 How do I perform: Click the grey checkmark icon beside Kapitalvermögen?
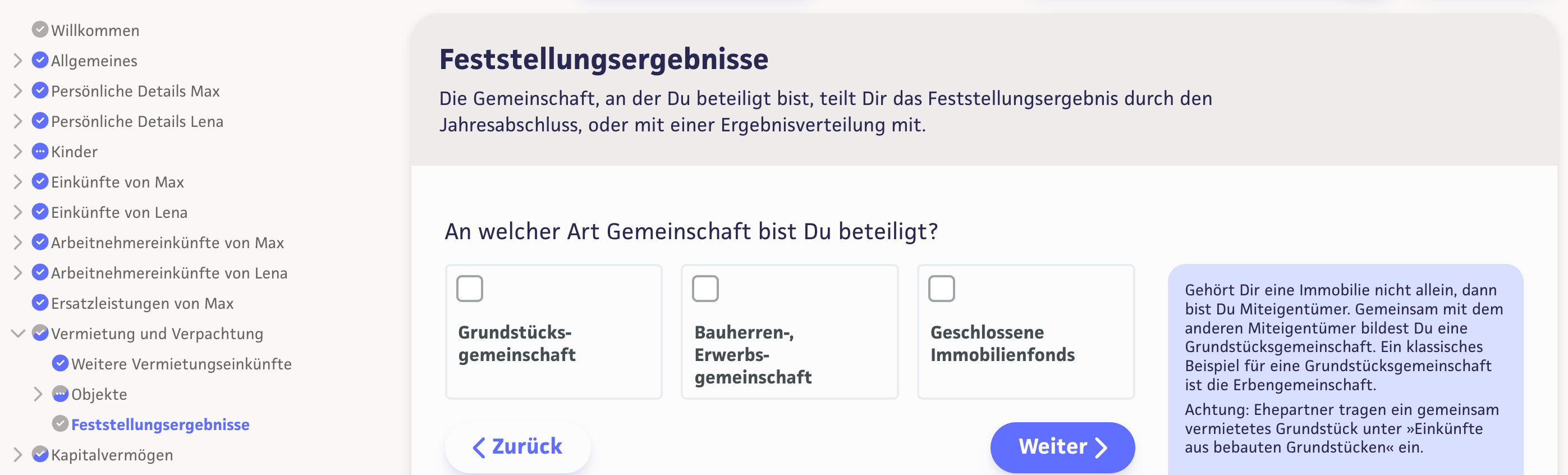40,454
